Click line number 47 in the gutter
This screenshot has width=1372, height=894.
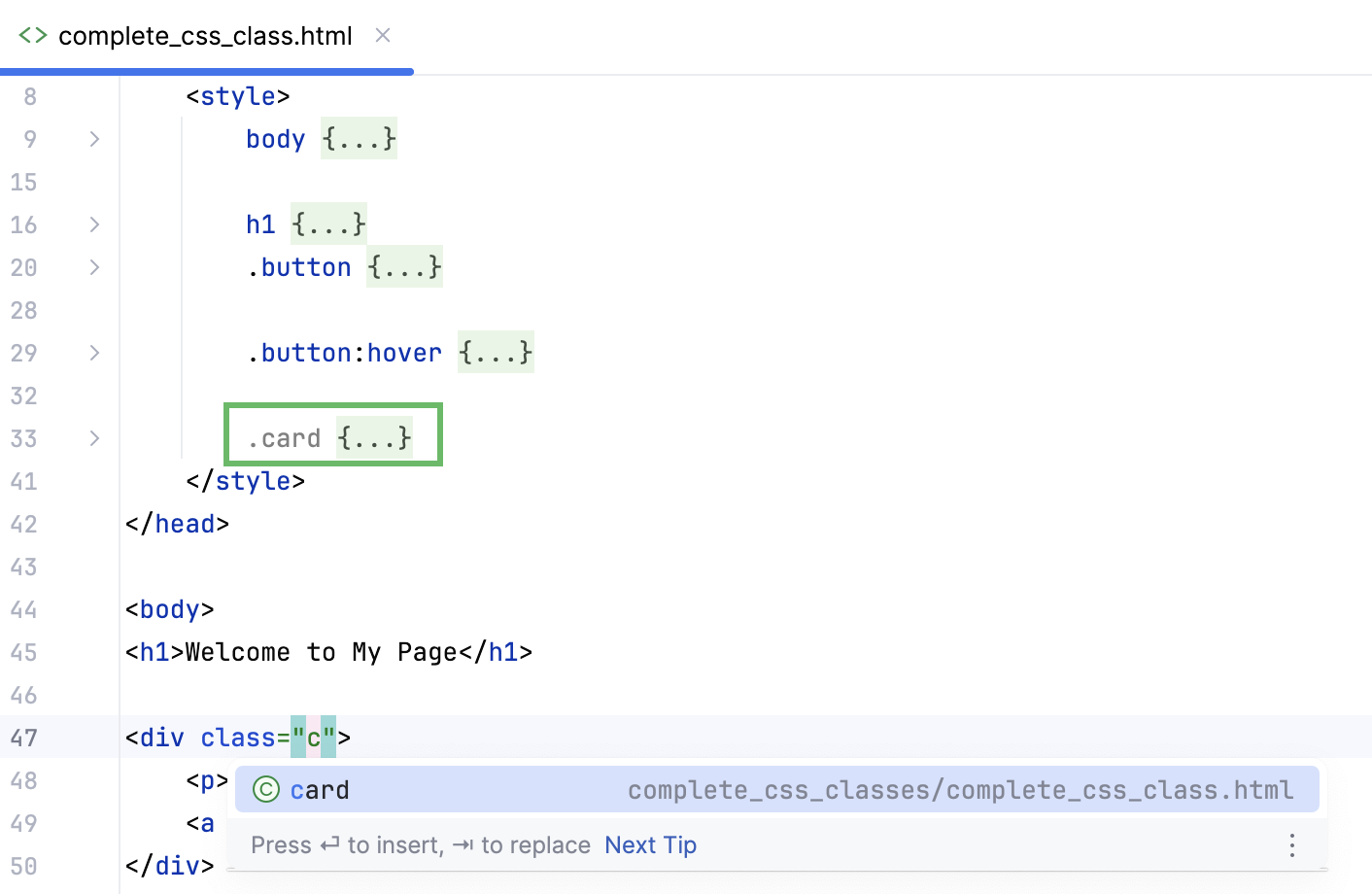pos(24,738)
